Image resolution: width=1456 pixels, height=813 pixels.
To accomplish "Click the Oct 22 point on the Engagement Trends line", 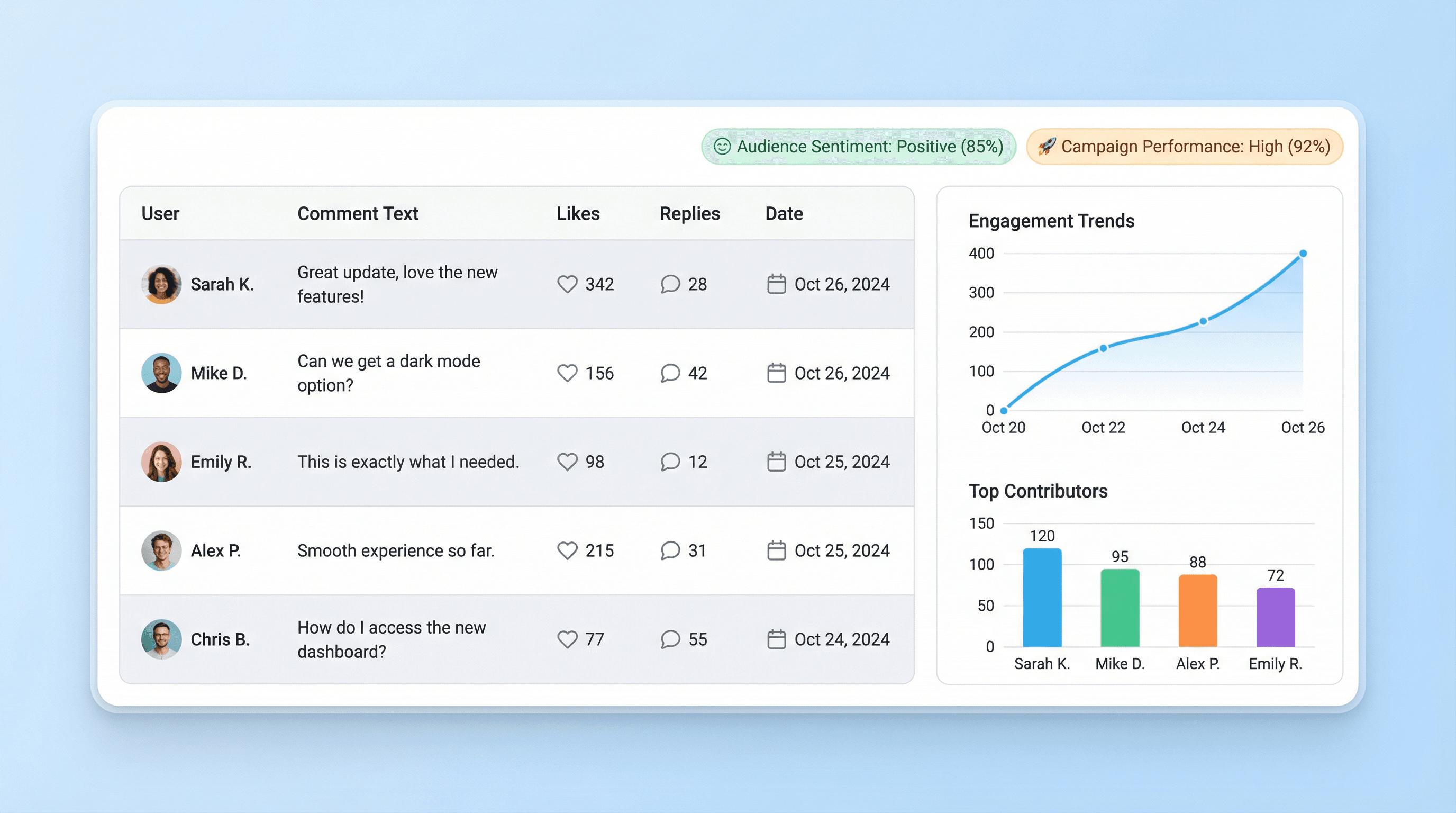I will tap(1103, 348).
